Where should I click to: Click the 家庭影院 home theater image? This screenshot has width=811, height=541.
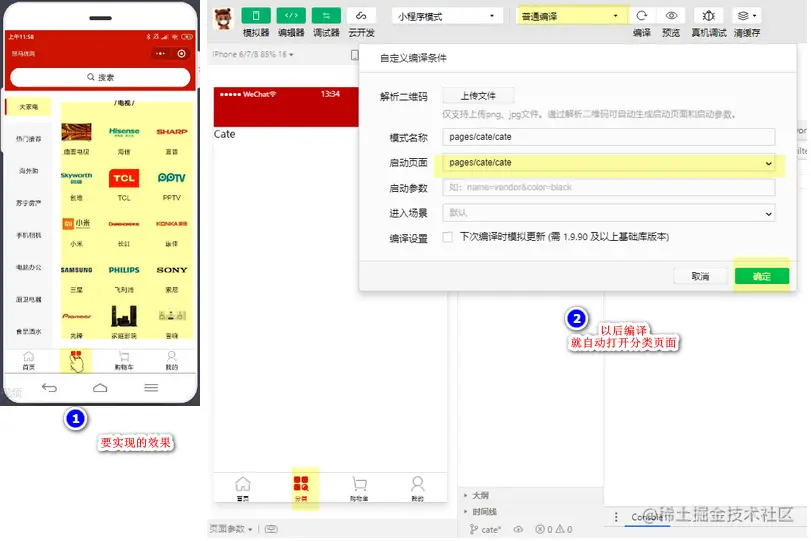[124, 316]
